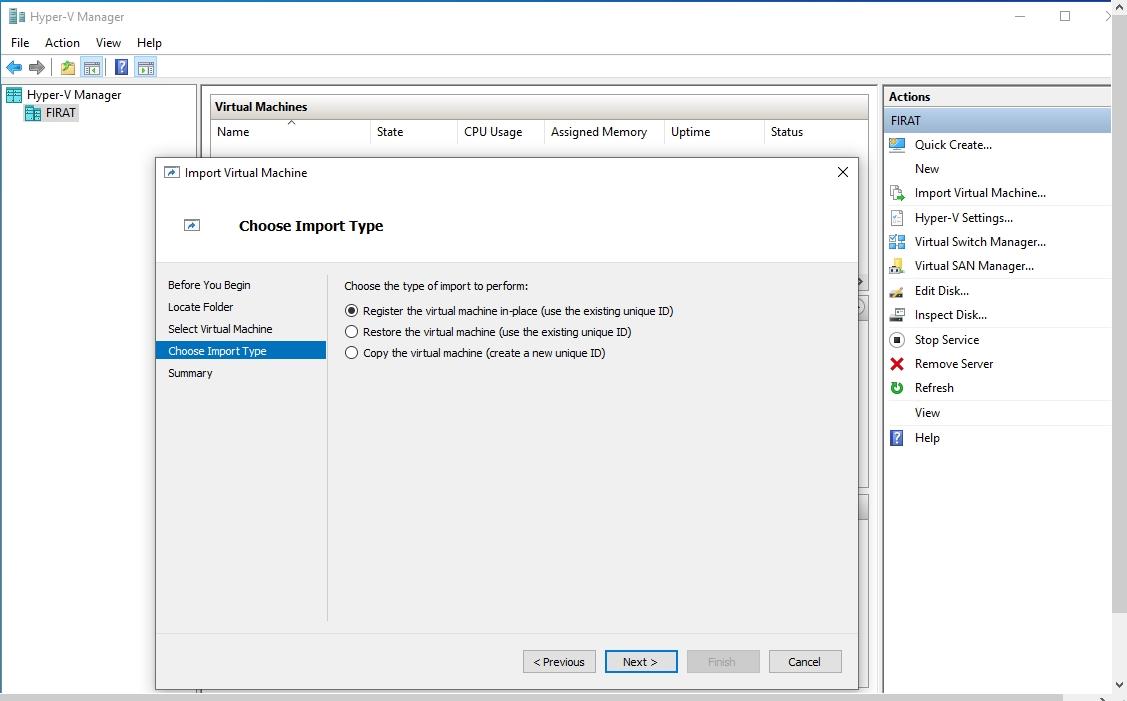1127x701 pixels.
Task: Sort virtual machines by the Name column
Action: click(291, 132)
